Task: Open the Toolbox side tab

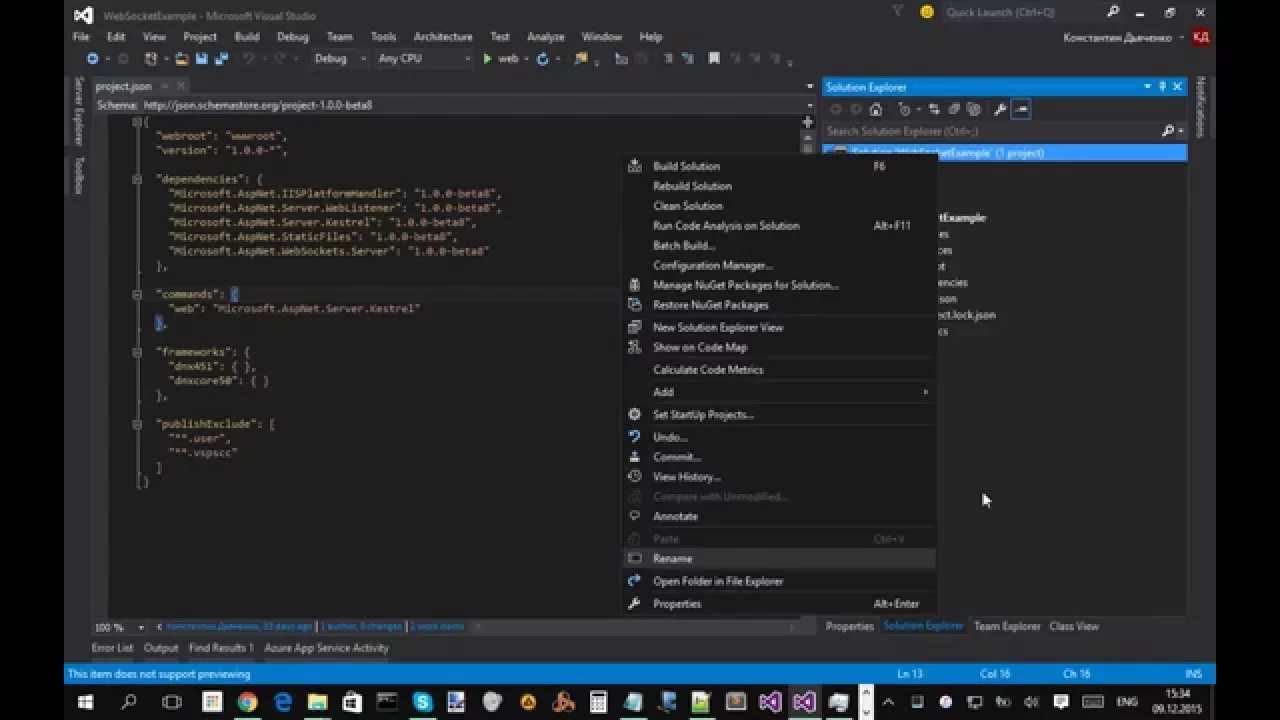Action: coord(79,175)
